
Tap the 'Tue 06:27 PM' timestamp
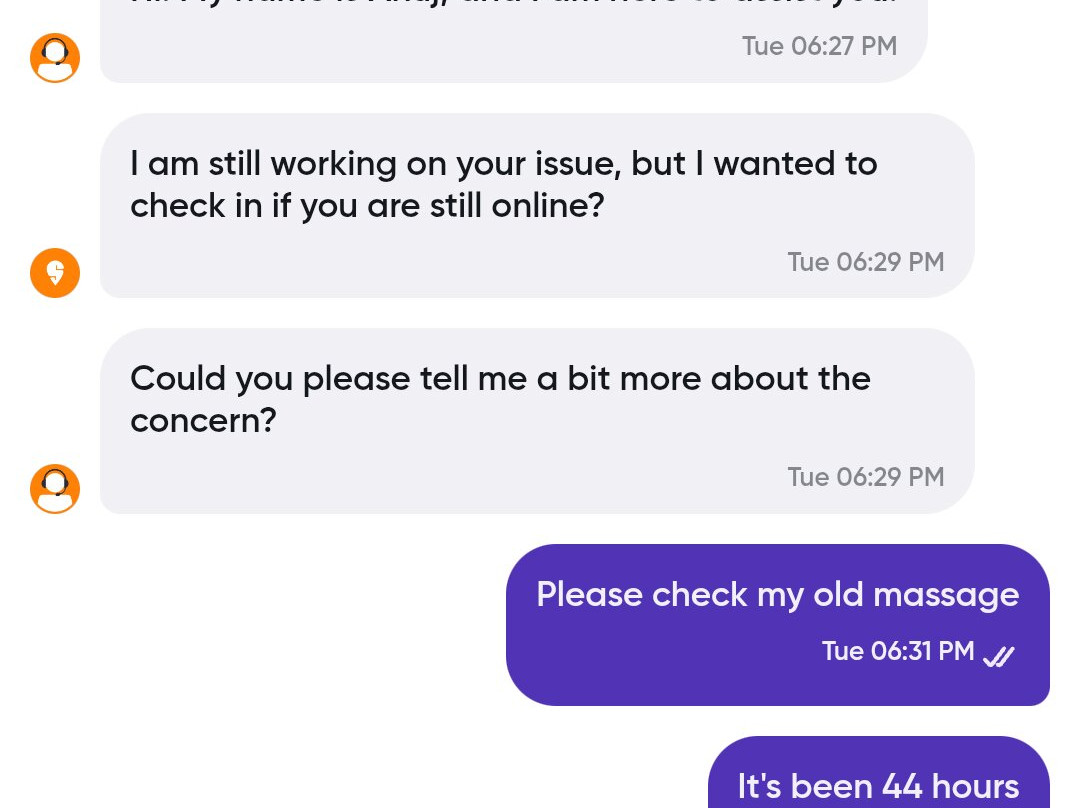[819, 46]
